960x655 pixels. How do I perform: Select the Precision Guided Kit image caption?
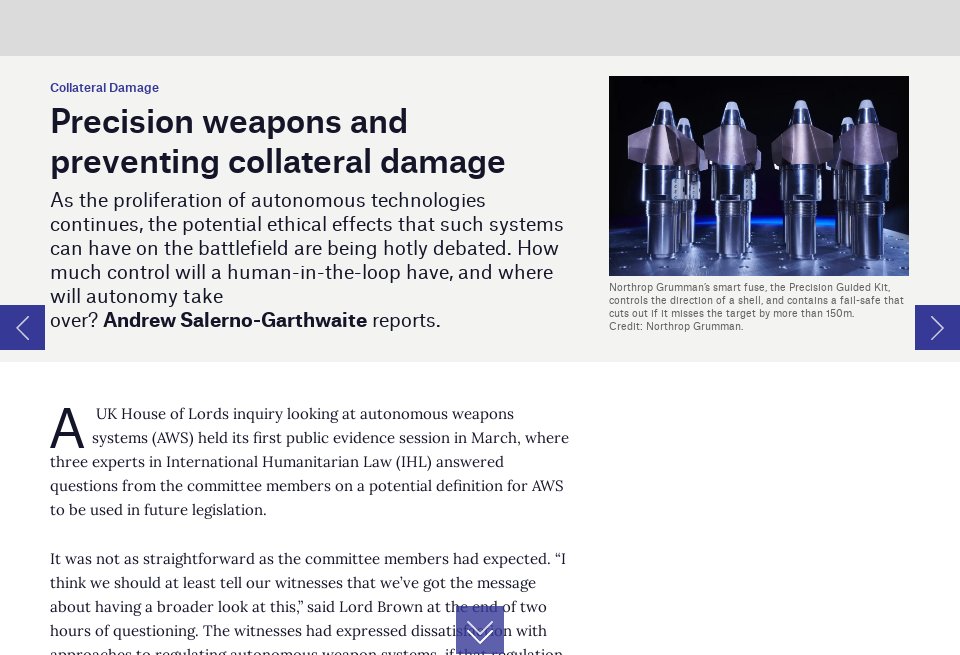click(x=756, y=300)
